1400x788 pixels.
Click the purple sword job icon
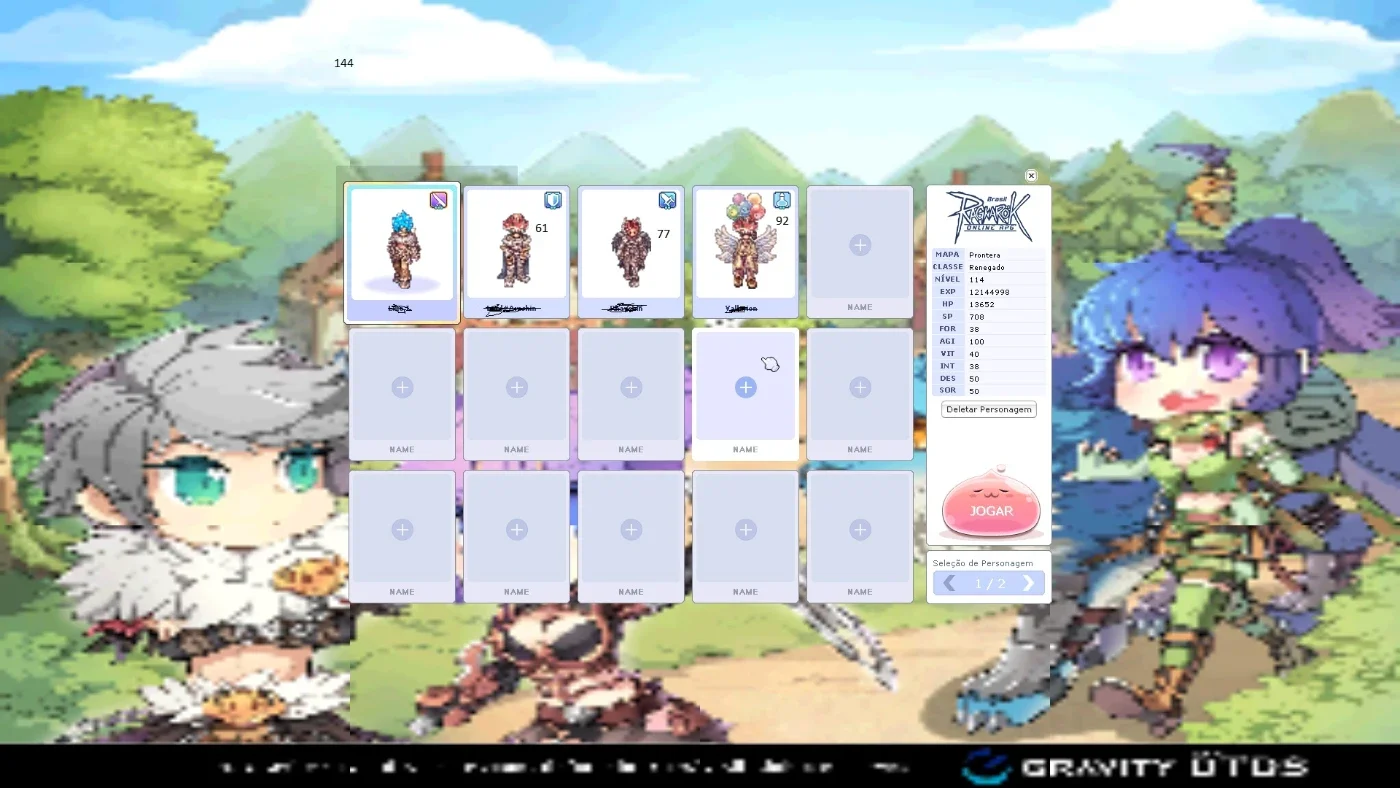tap(438, 200)
